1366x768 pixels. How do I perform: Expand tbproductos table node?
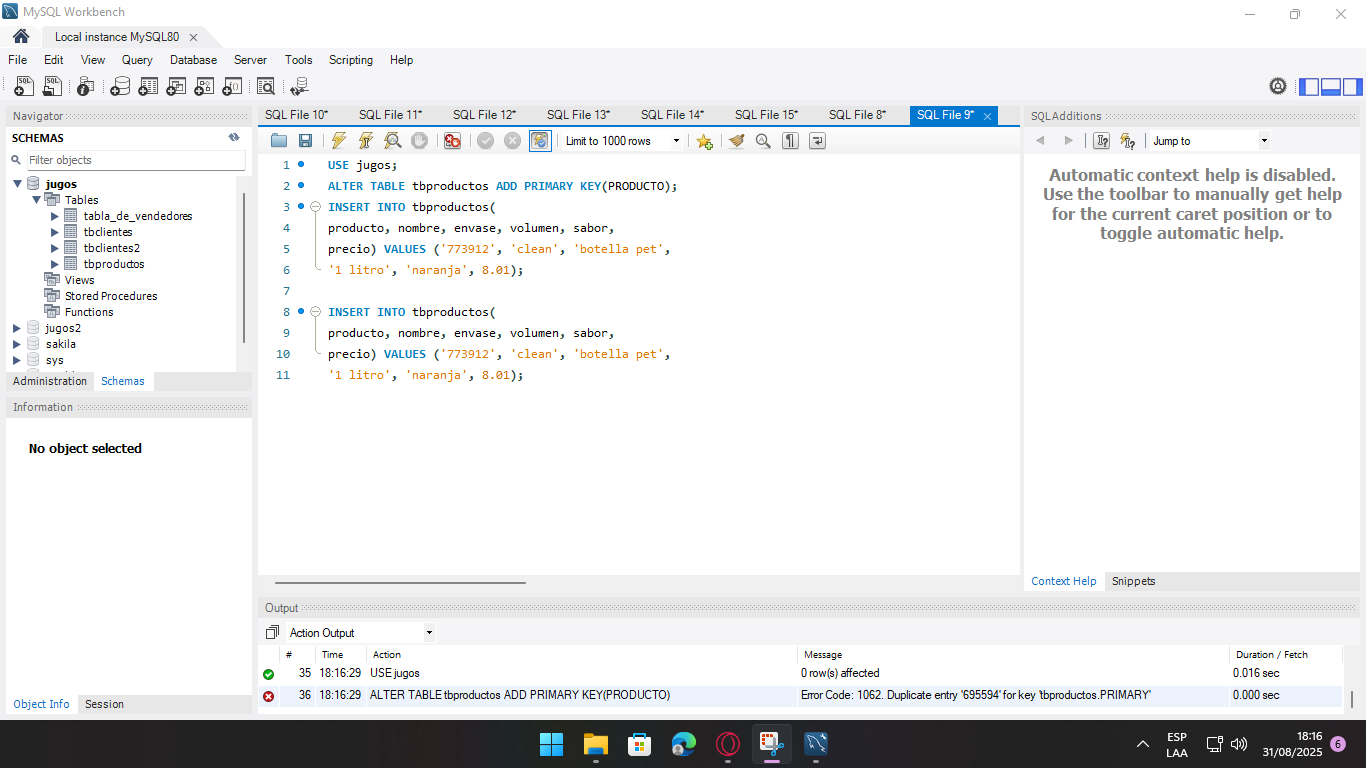pos(55,264)
